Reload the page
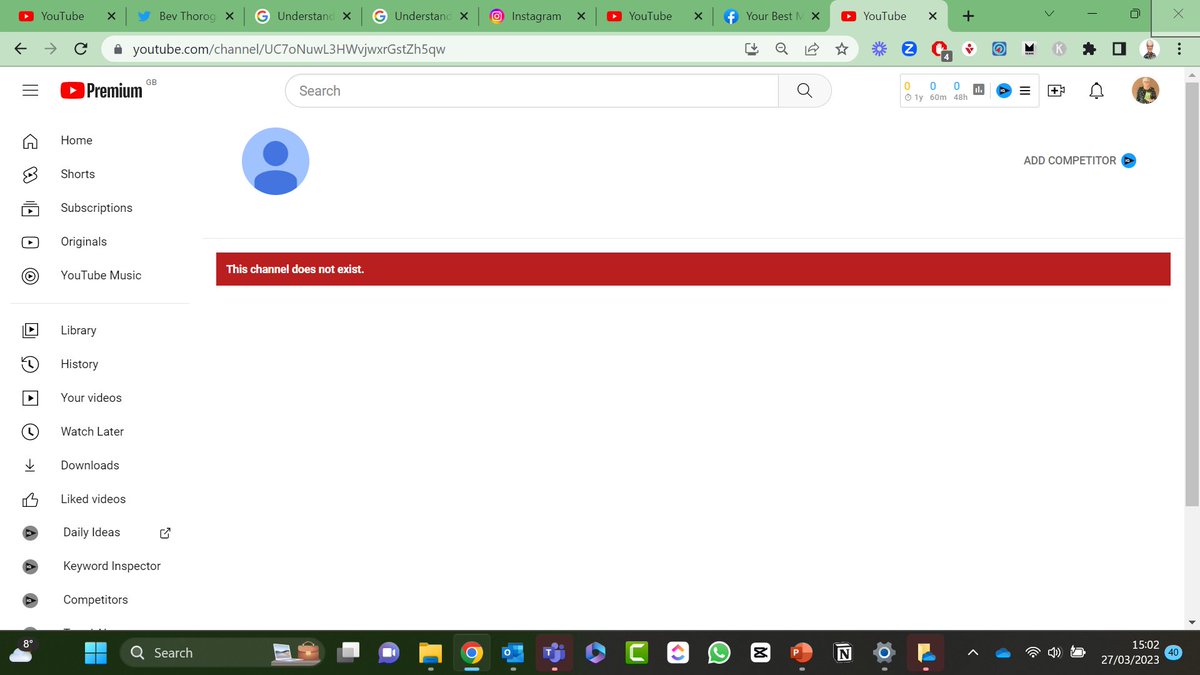Viewport: 1200px width, 675px height. click(82, 49)
